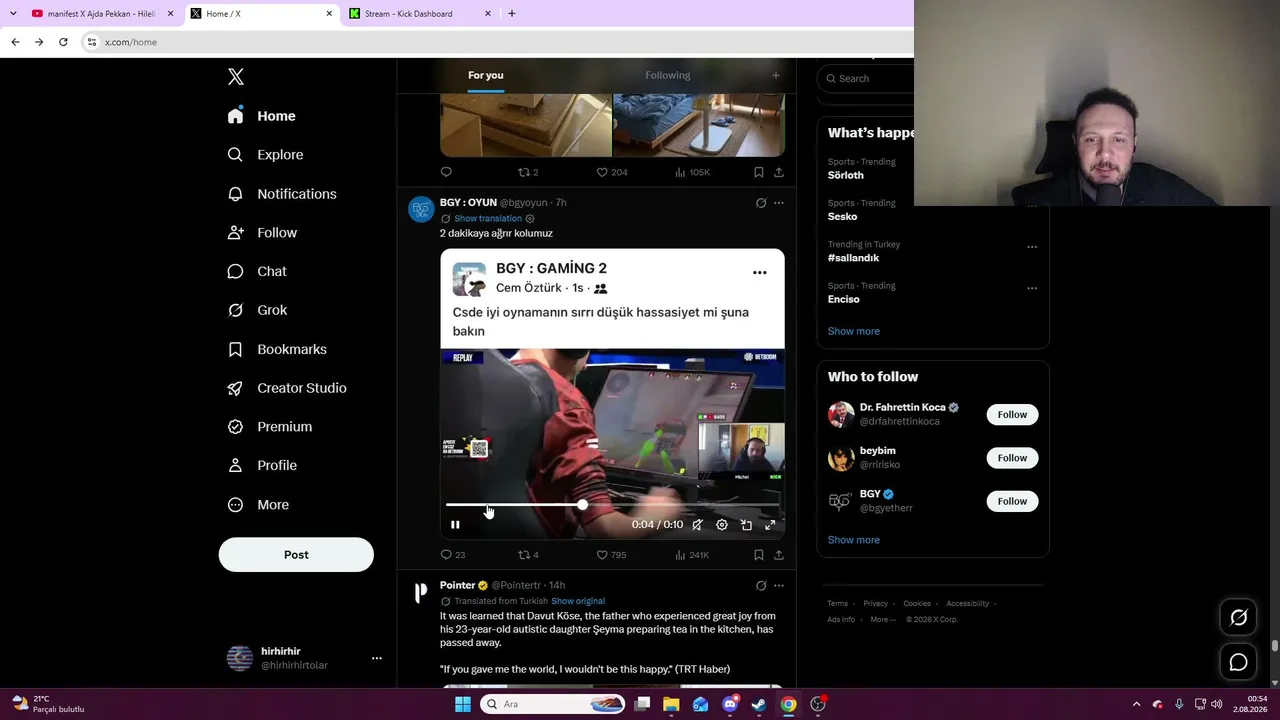This screenshot has height=720, width=1280.
Task: Open more options for the Pointer post
Action: pyautogui.click(x=779, y=586)
